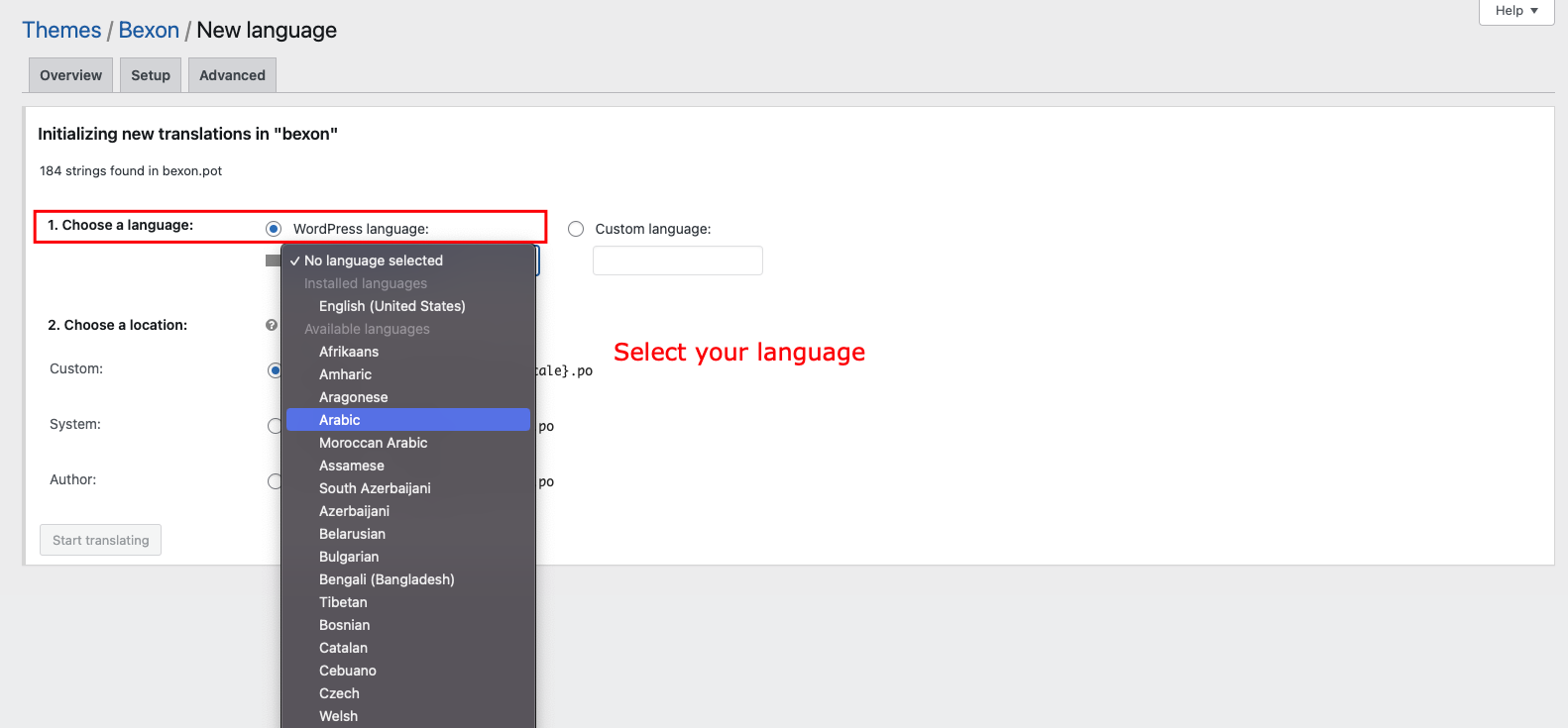Choose the System location radio button
This screenshot has width=1568, height=728.
coord(275,426)
